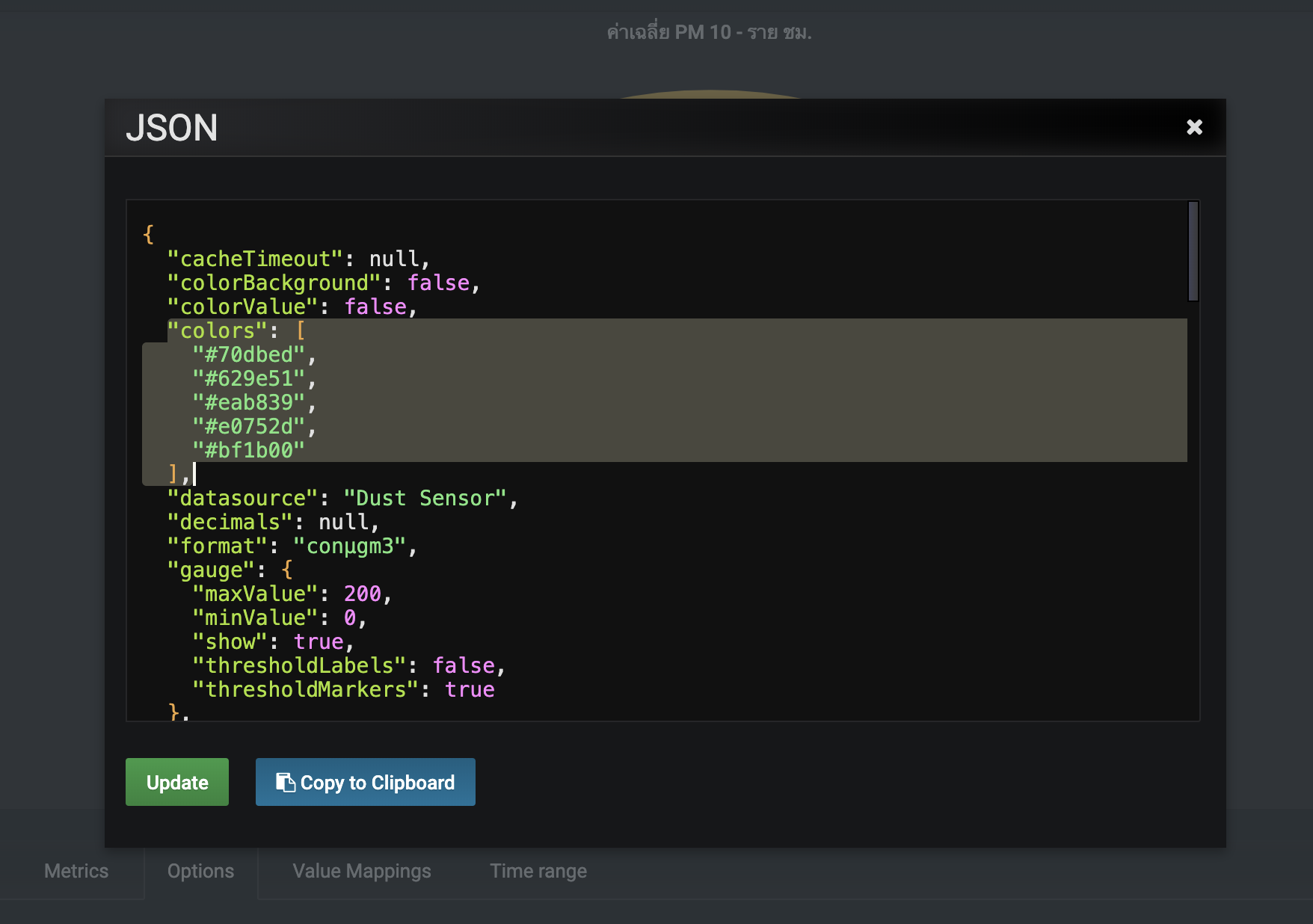Image resolution: width=1313 pixels, height=924 pixels.
Task: Close the JSON dialog
Action: [1195, 127]
